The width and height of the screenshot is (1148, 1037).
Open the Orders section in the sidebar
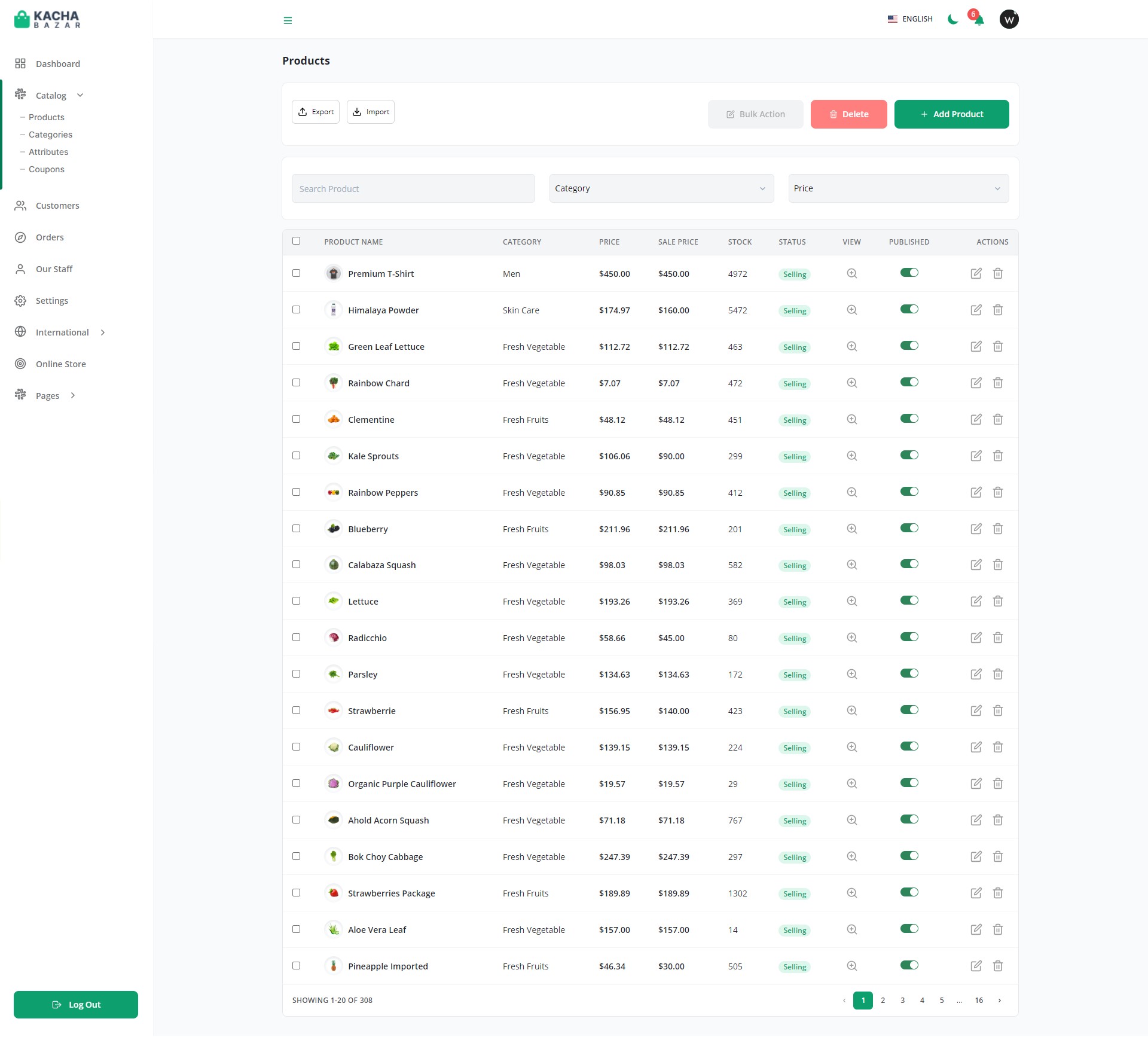pyautogui.click(x=50, y=237)
